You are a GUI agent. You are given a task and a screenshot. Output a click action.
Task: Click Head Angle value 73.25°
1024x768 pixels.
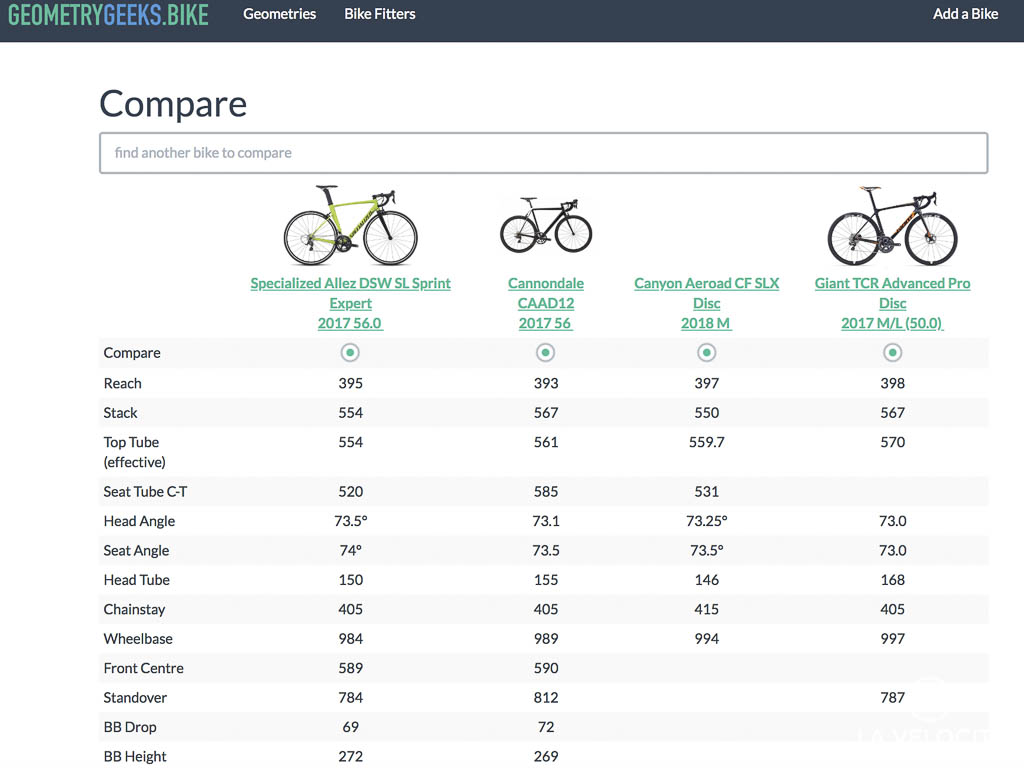pos(707,521)
